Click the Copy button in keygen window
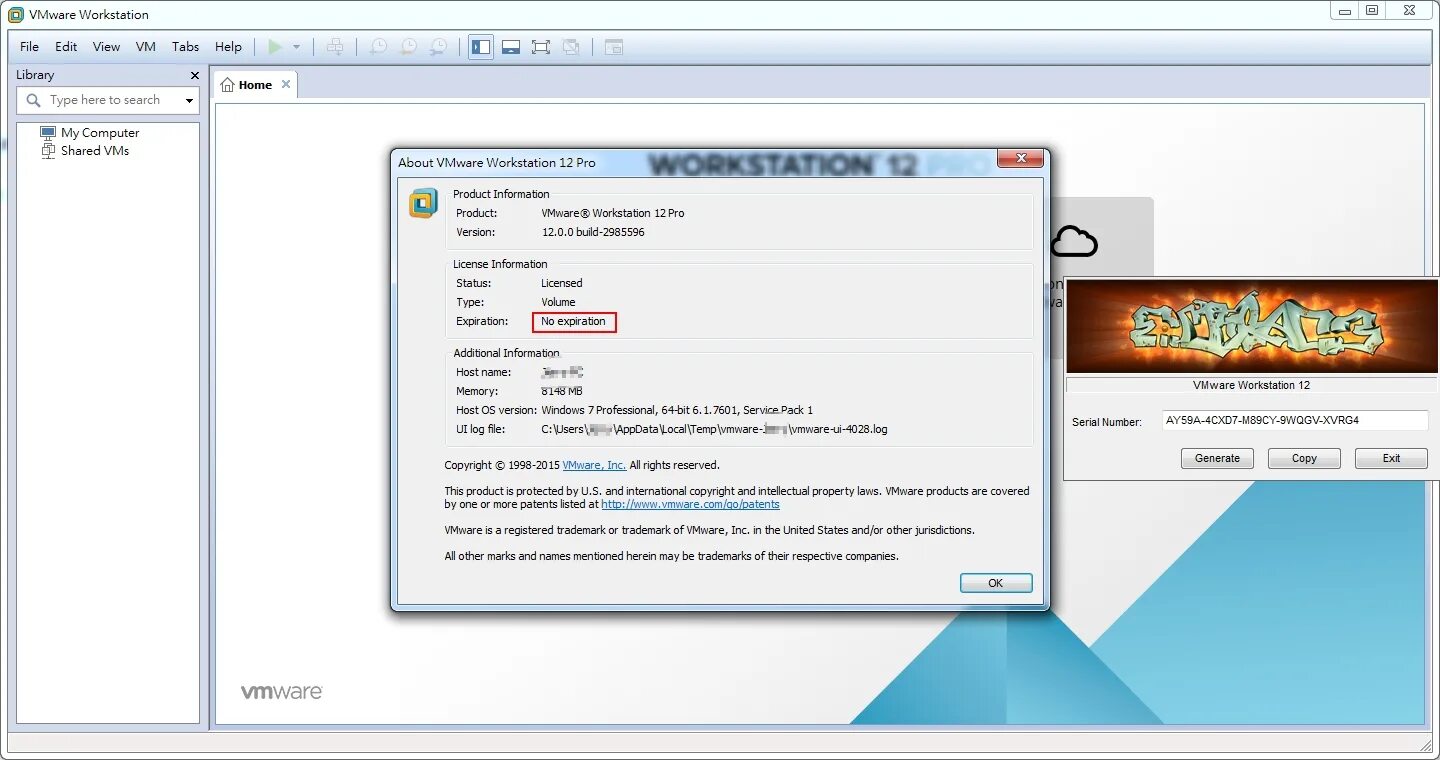This screenshot has height=760, width=1440. 1304,458
